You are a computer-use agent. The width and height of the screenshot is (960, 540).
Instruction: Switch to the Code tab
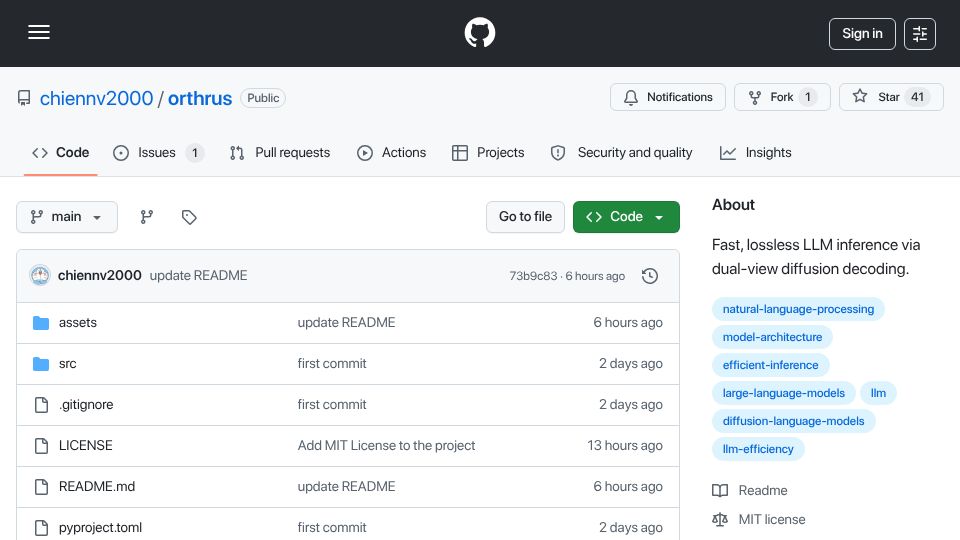[61, 152]
